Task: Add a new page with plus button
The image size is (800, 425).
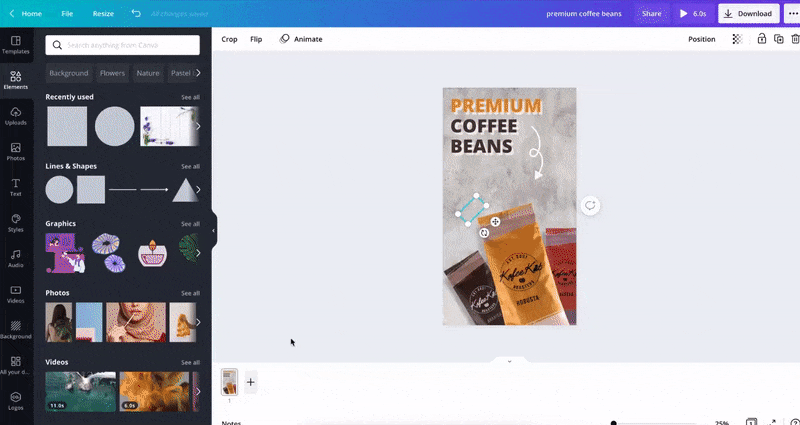Action: point(251,382)
